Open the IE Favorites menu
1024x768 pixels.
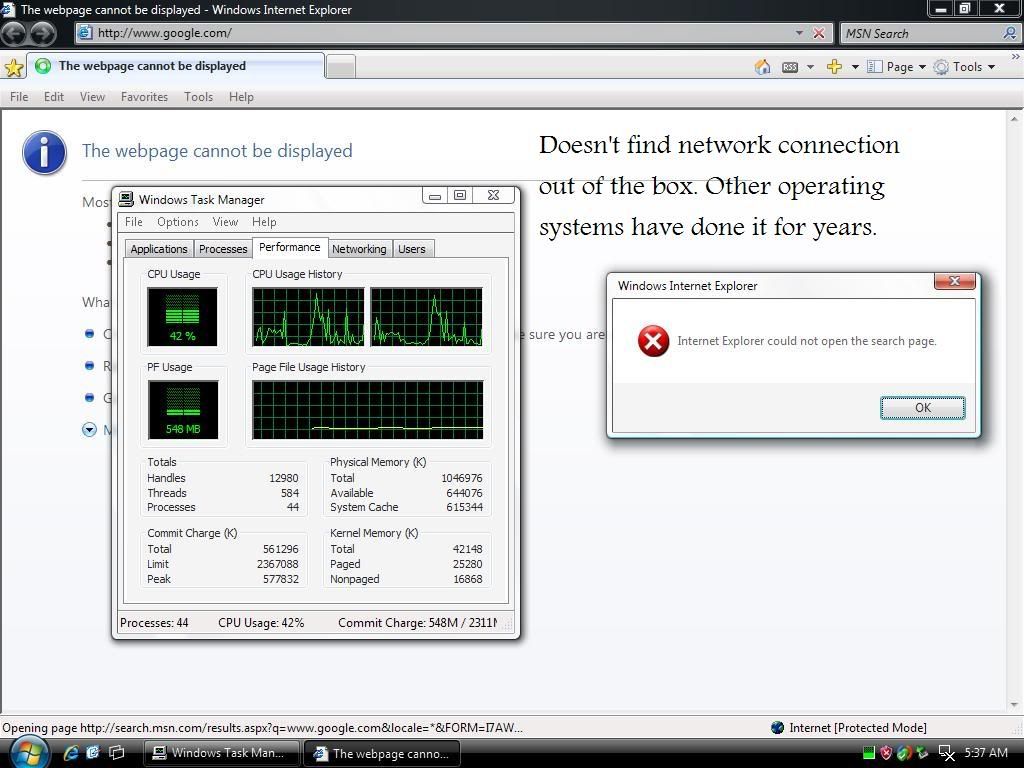click(144, 97)
